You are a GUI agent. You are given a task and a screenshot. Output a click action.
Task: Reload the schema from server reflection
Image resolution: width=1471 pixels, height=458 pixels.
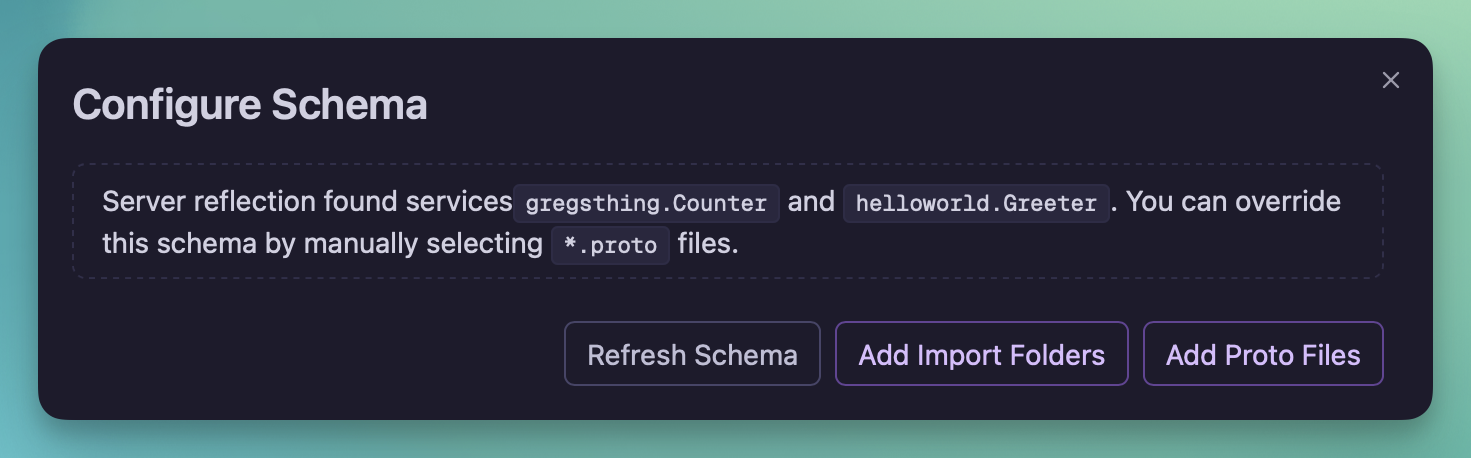click(x=692, y=354)
